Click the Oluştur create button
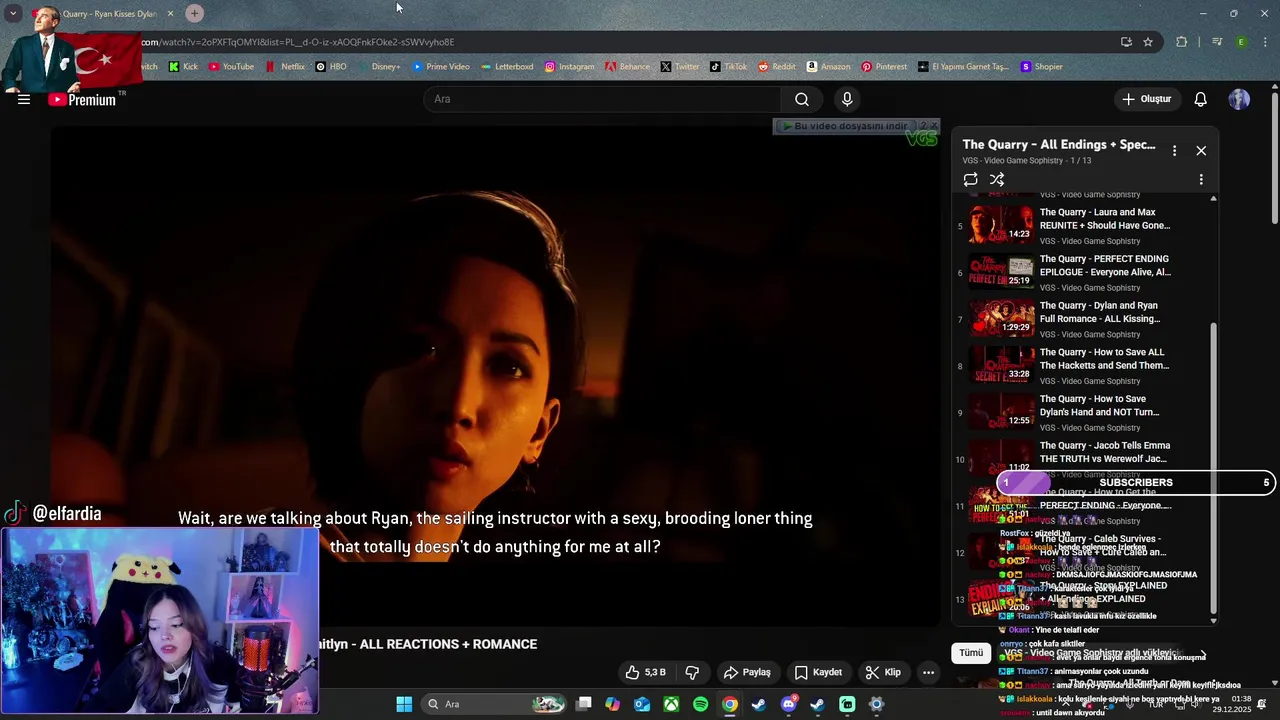Viewport: 1280px width, 720px height. (1146, 99)
